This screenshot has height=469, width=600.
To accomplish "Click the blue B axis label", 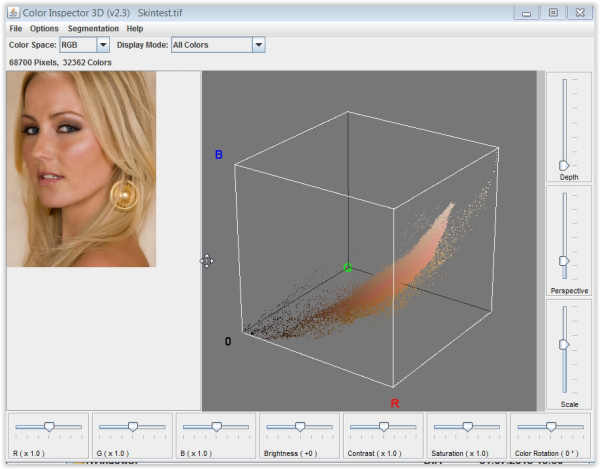I will click(219, 154).
